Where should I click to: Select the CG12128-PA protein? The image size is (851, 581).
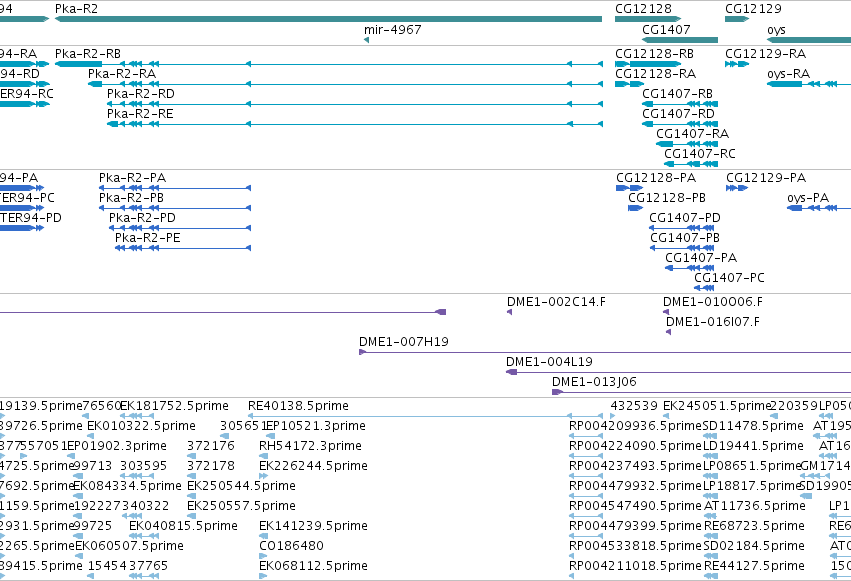coord(656,178)
